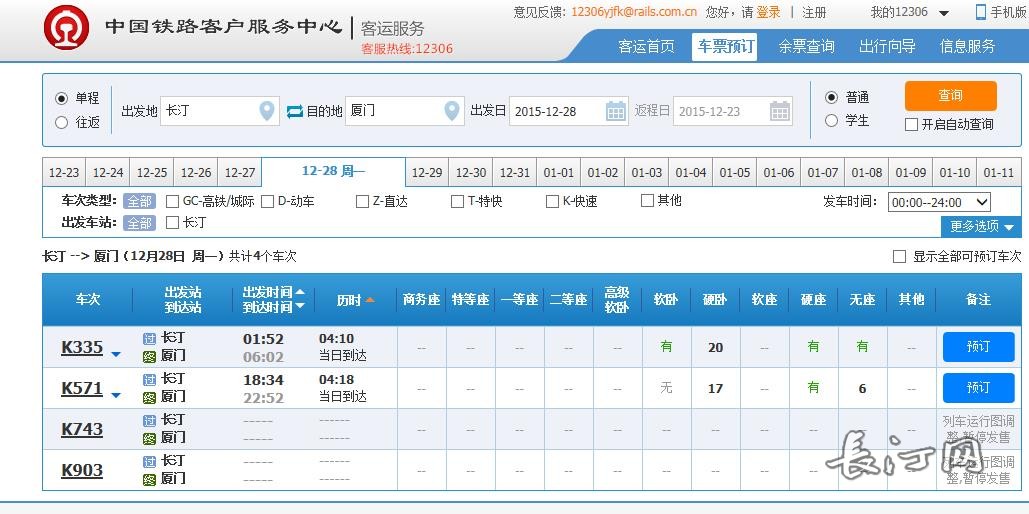Open train K571 link

coord(82,389)
